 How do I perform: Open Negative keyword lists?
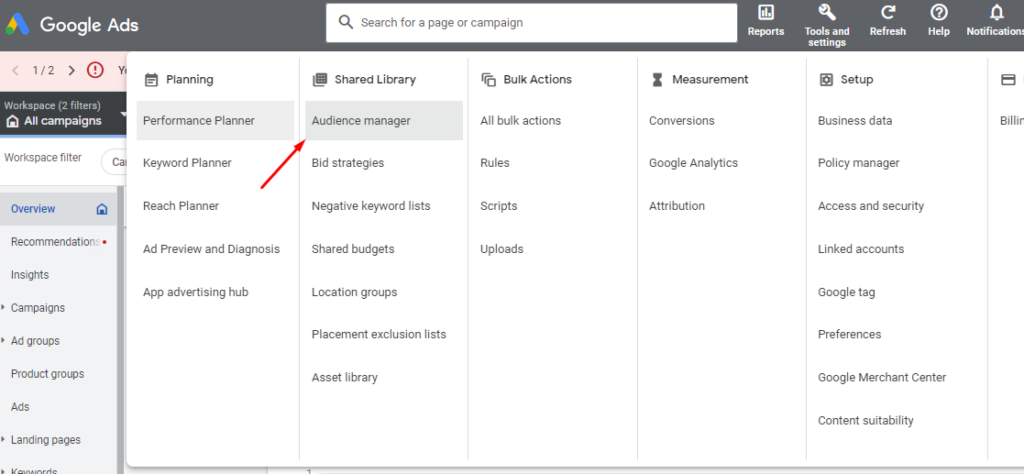(x=371, y=206)
